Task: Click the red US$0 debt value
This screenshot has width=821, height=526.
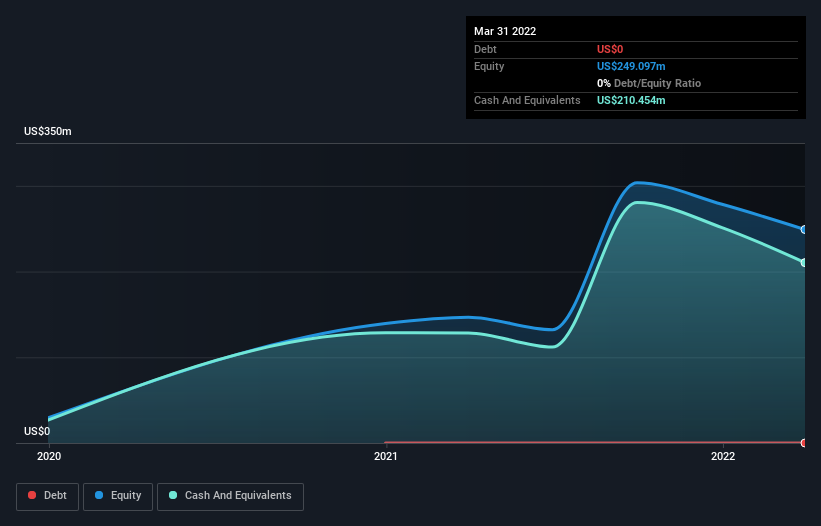Action: (x=610, y=49)
